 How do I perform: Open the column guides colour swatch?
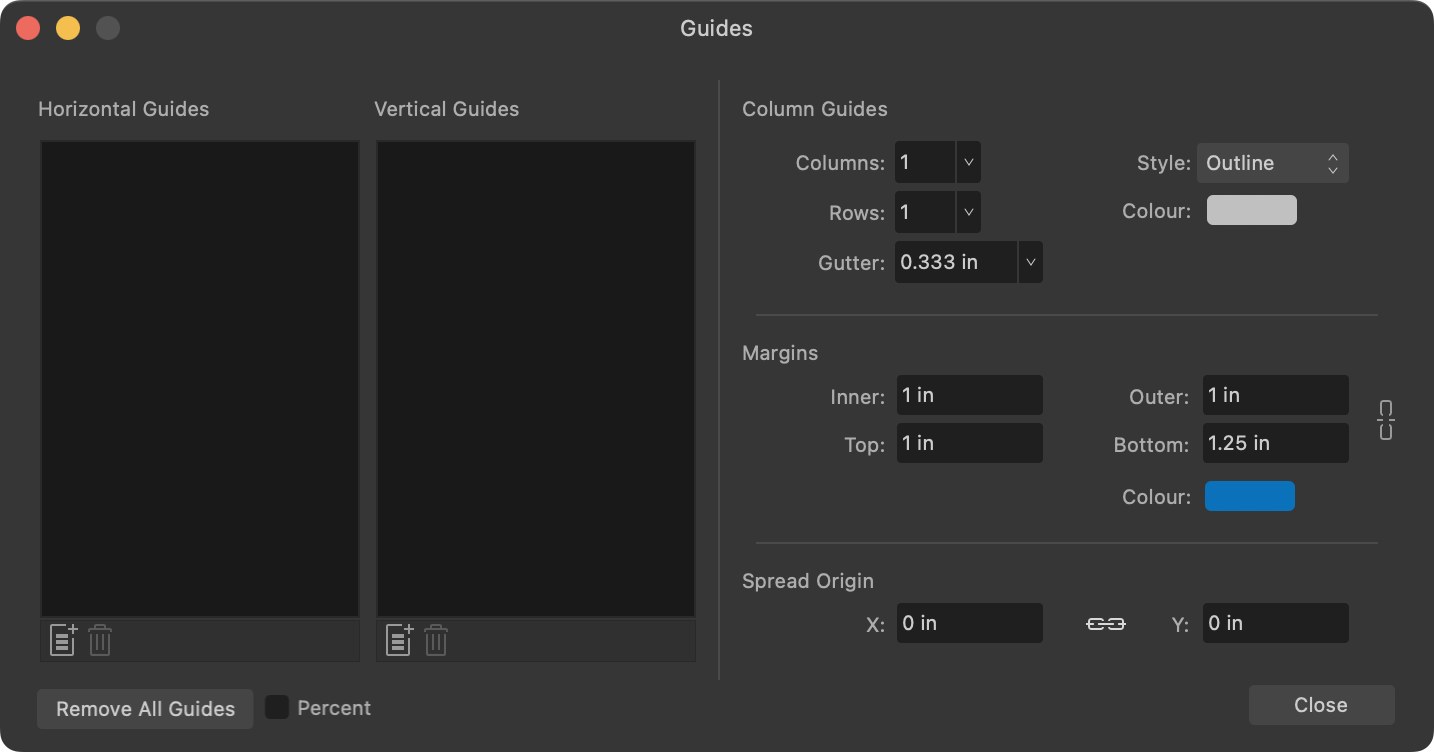coord(1251,210)
